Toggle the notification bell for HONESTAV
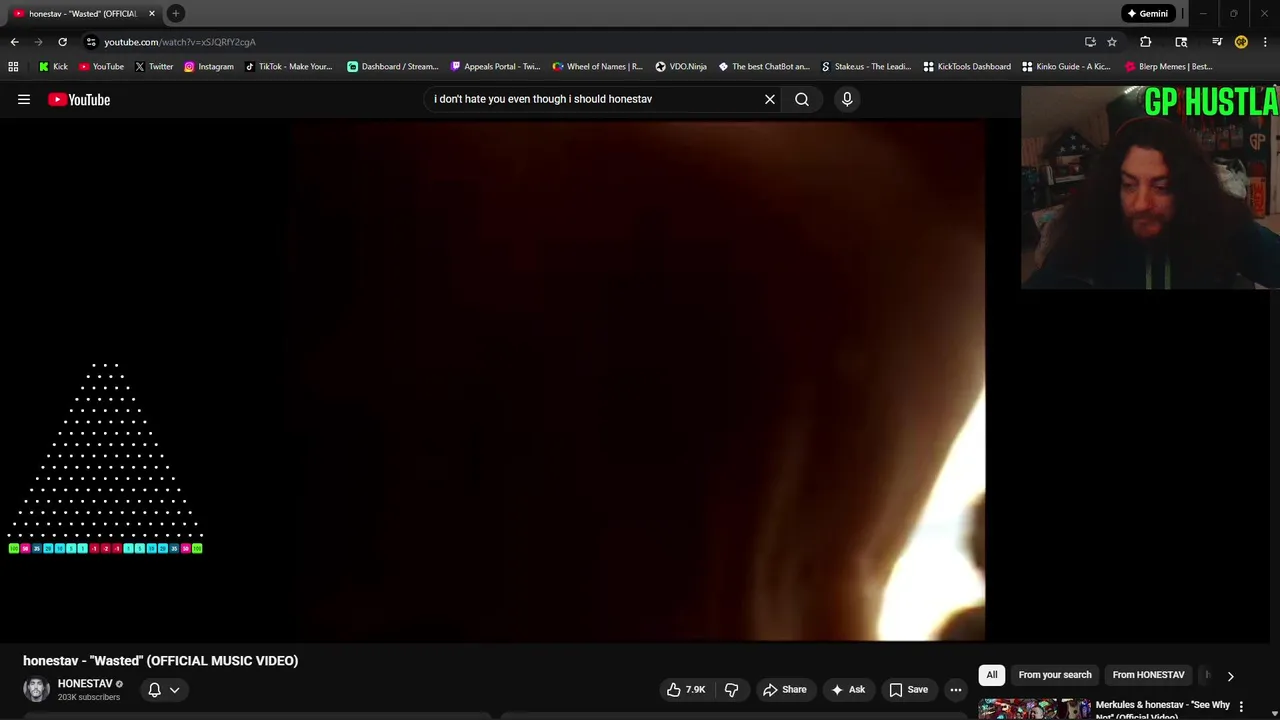Screen dimensions: 1280x720 pyautogui.click(x=154, y=690)
